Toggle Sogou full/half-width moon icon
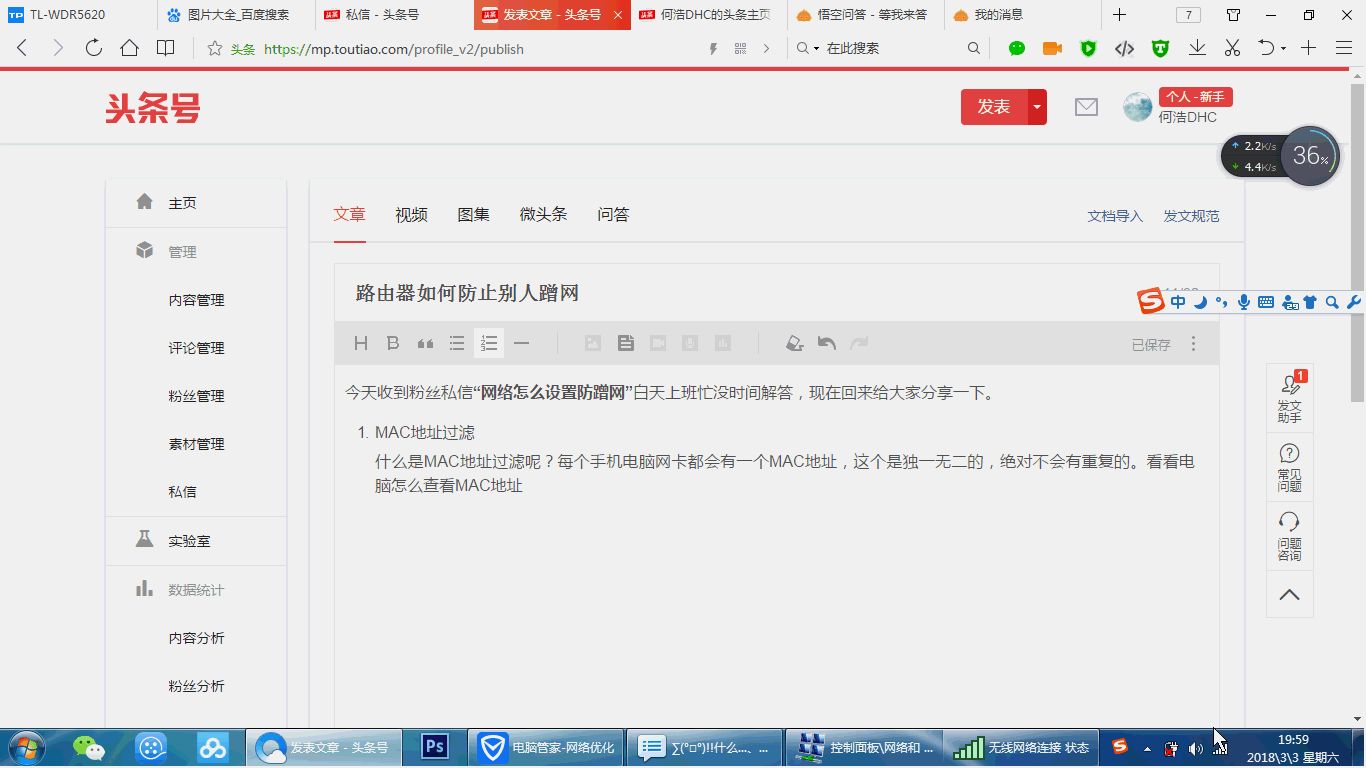 tap(1200, 302)
